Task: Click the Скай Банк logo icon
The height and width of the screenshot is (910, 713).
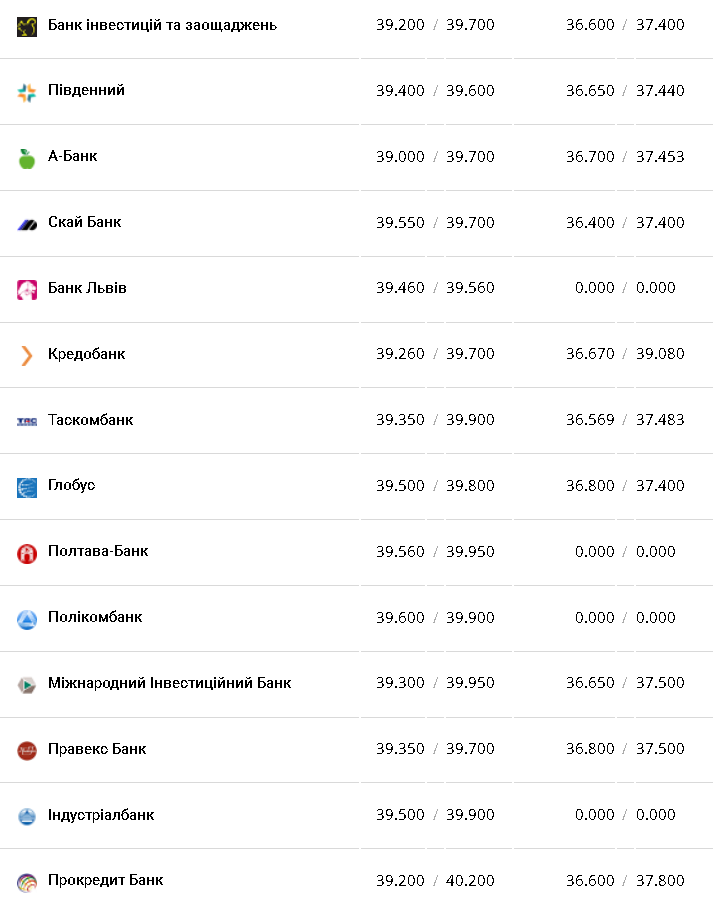Action: pos(27,224)
